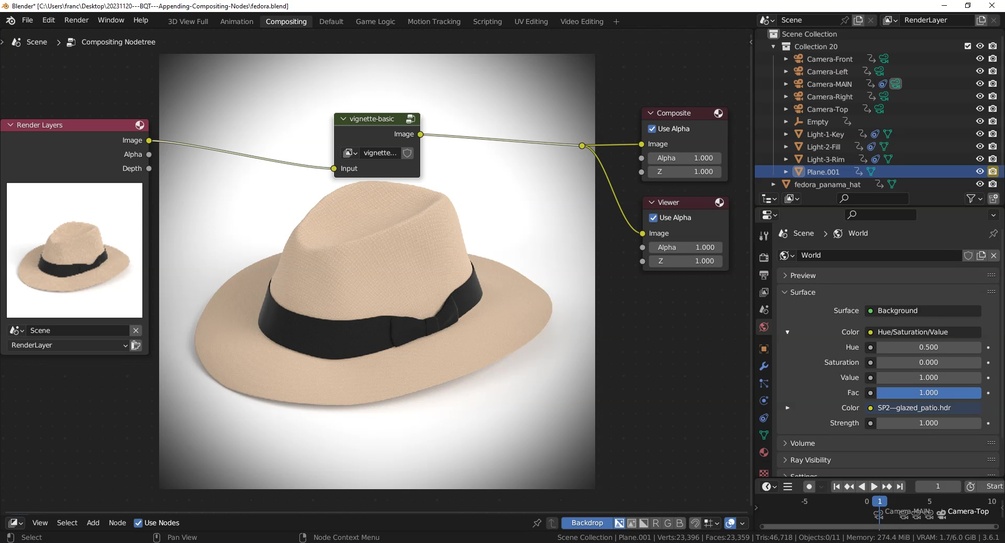Click the fake user shield on vignette node
Screen dimensions: 1005x543
coord(407,153)
